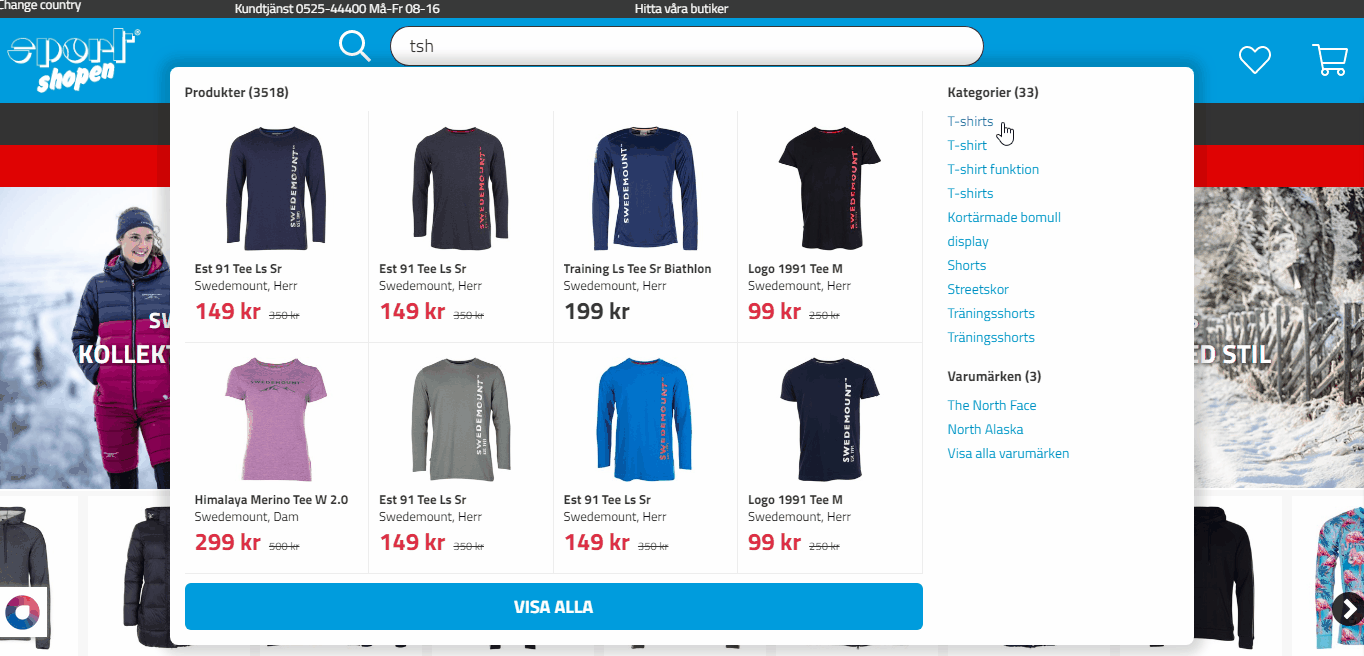The height and width of the screenshot is (656, 1364).
Task: Click the search magnifier icon
Action: click(x=355, y=45)
